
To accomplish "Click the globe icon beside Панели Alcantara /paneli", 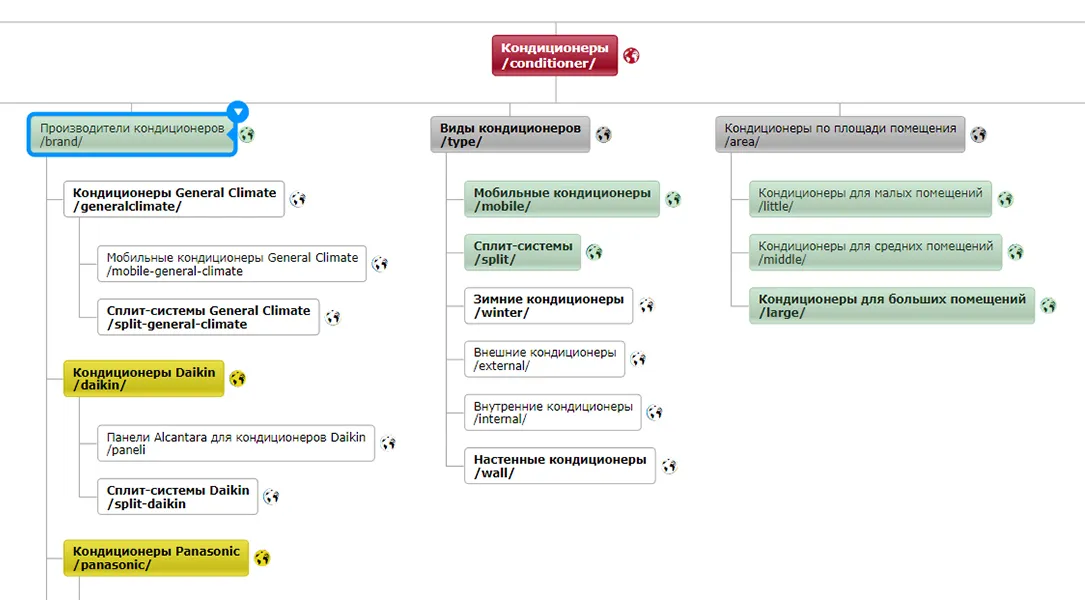I will (388, 443).
